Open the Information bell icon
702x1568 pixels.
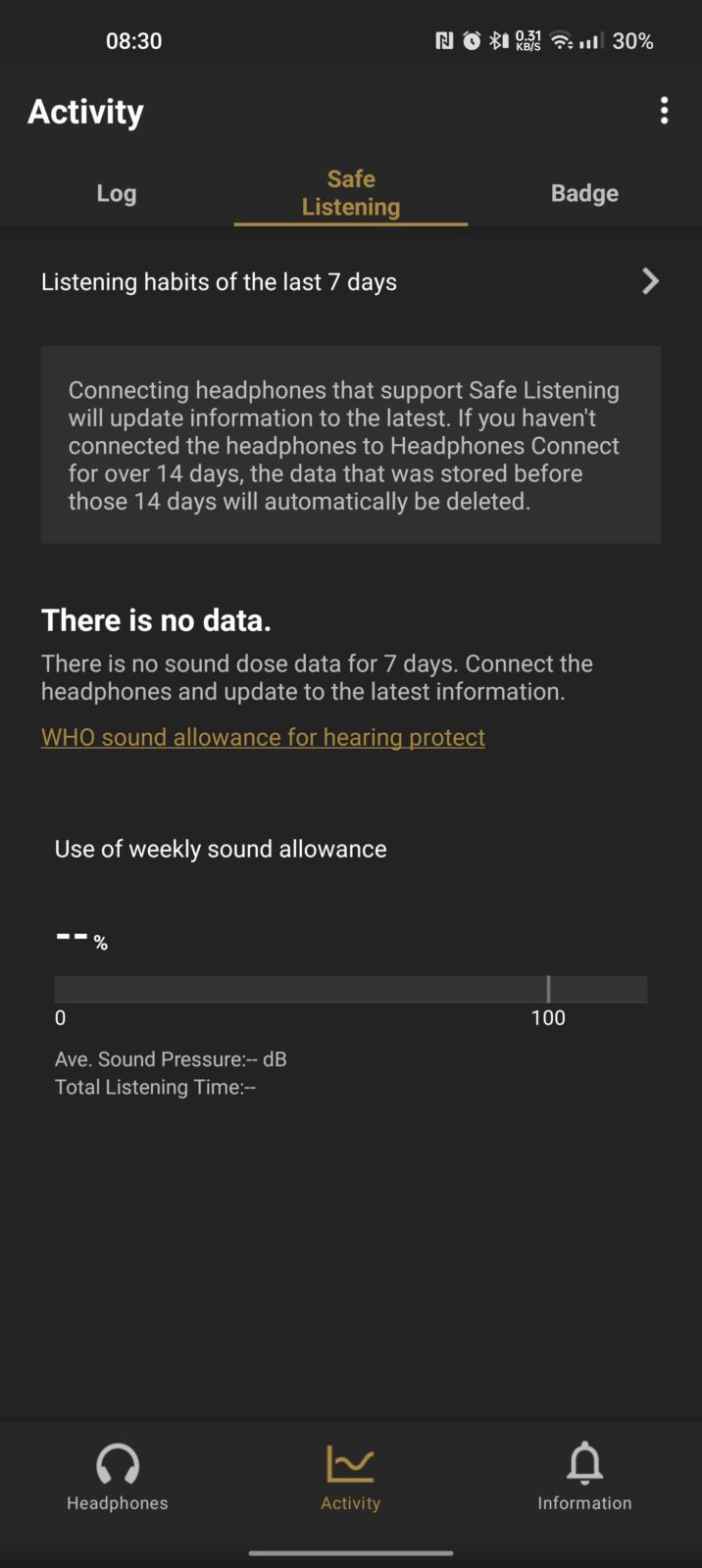point(584,1465)
